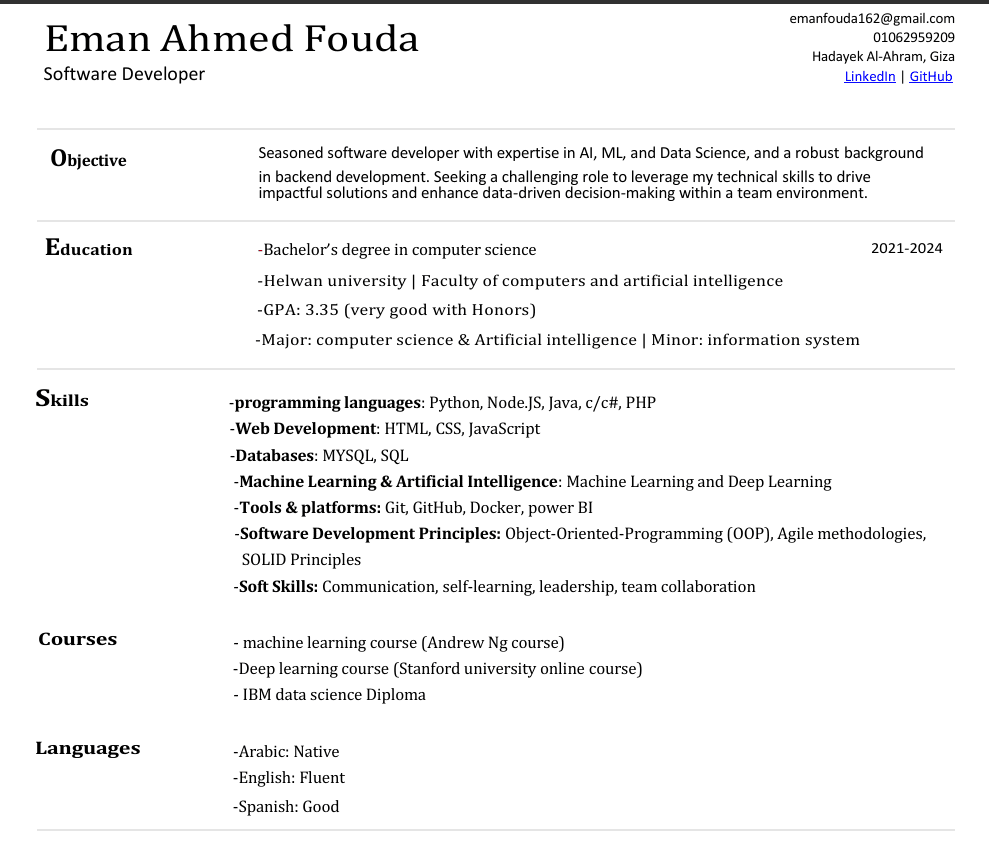Viewport: 989px width, 843px height.
Task: Click the name heading Eman Ahmed Fouda
Action: click(231, 40)
